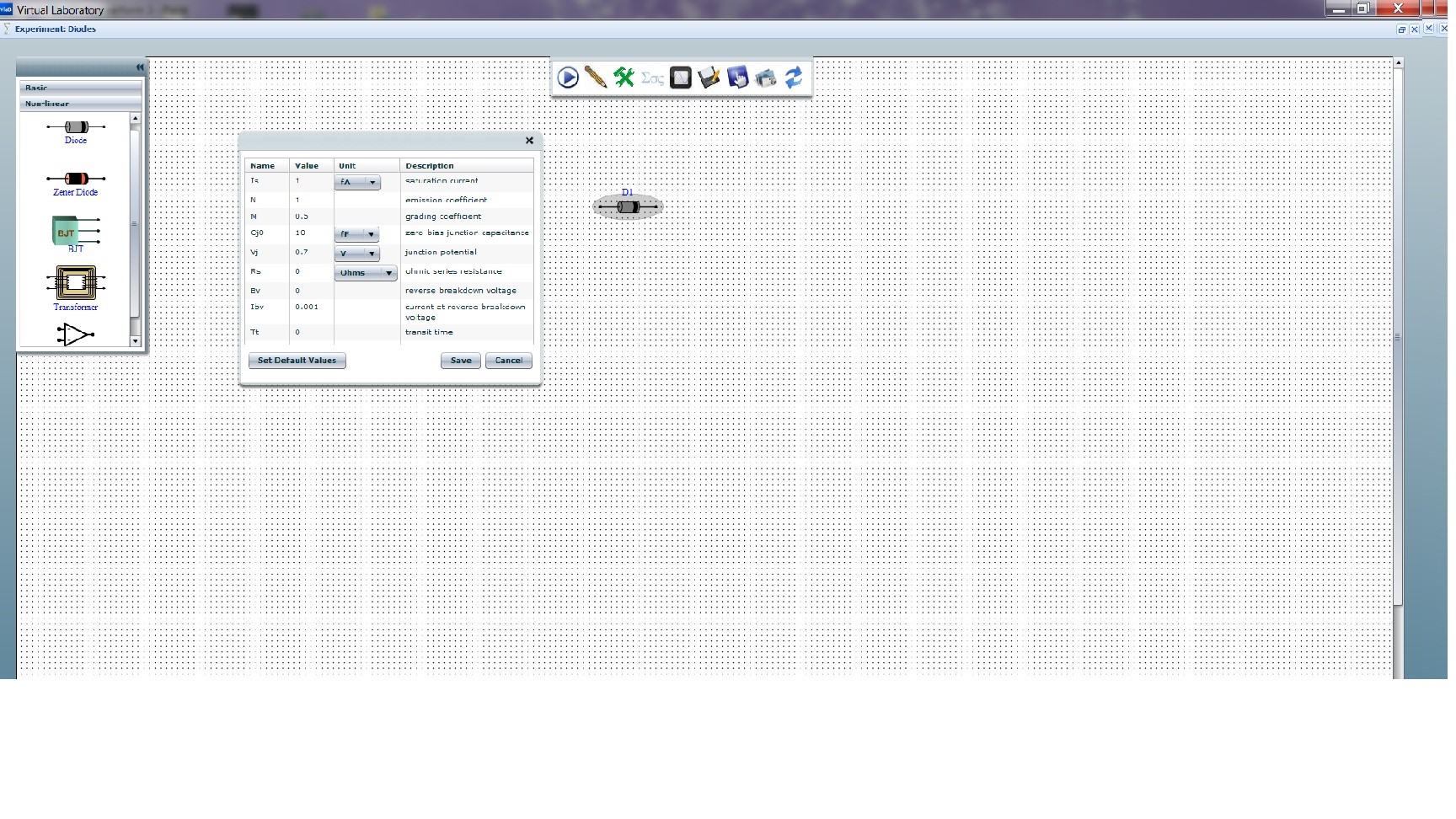Screen dimensions: 1456x819
Task: Open the saturation current unit dropdown
Action: pos(357,182)
